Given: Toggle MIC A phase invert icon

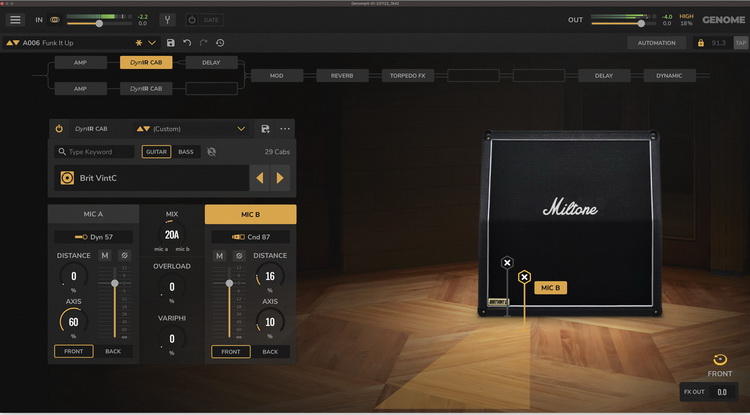Looking at the screenshot, I should point(124,256).
